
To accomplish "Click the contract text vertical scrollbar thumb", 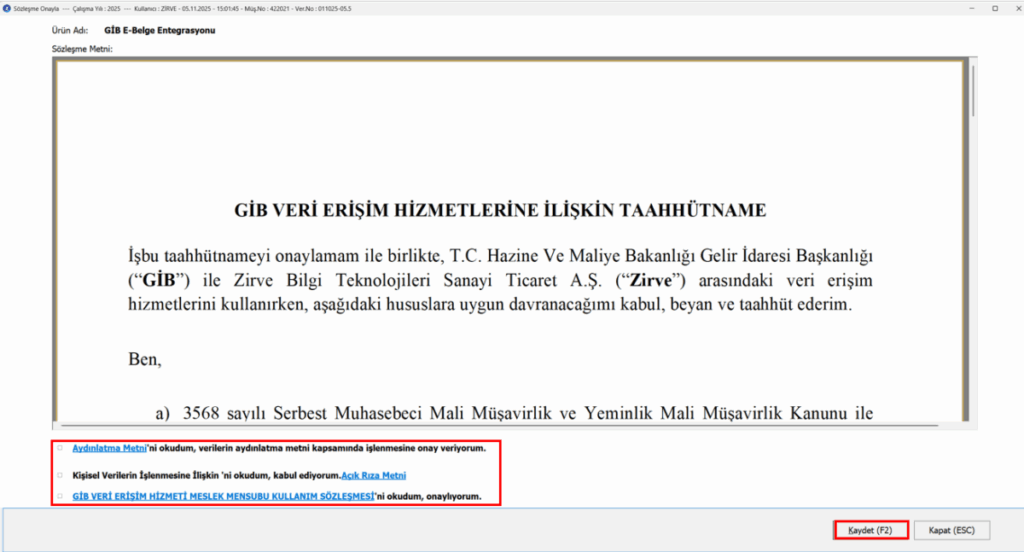I will 973,90.
